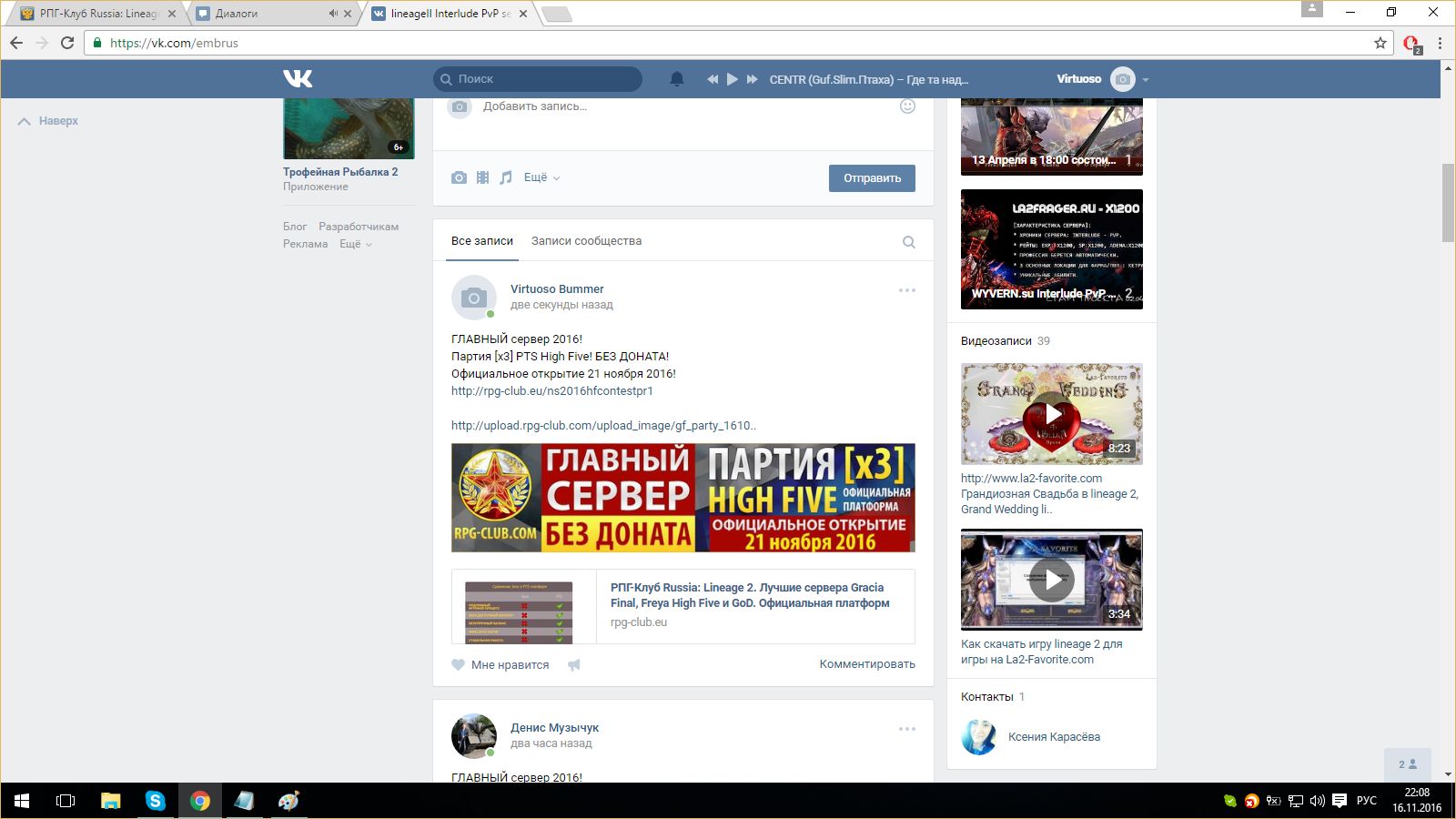Image resolution: width=1456 pixels, height=819 pixels.
Task: Go back in browser history
Action: click(16, 43)
